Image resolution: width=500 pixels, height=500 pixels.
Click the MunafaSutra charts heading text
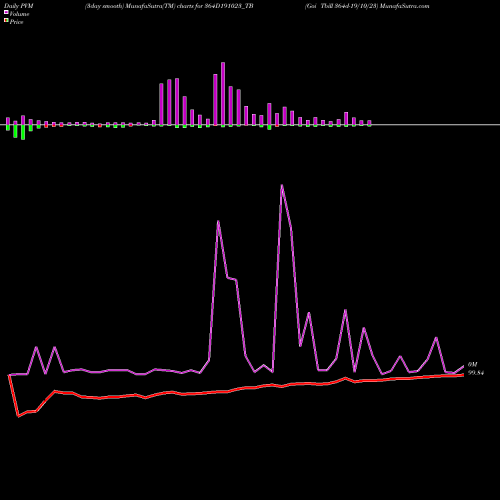pos(169,6)
